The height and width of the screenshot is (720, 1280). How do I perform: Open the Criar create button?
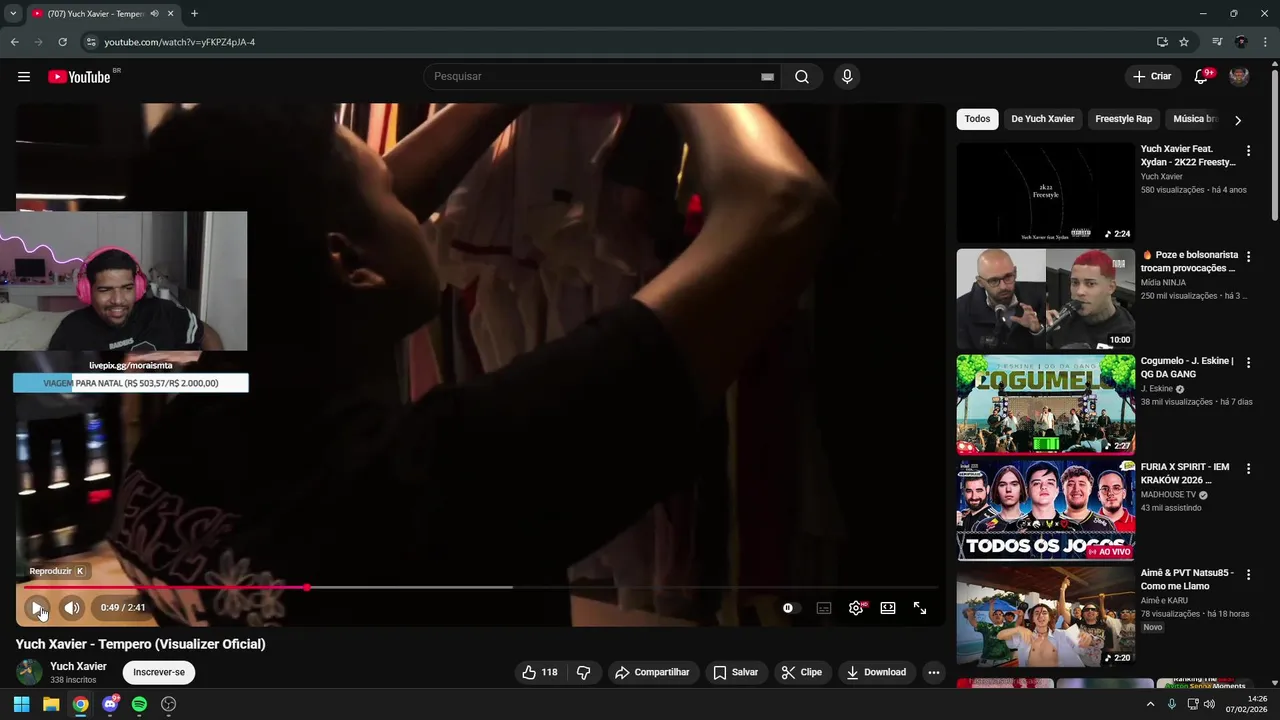(1152, 77)
